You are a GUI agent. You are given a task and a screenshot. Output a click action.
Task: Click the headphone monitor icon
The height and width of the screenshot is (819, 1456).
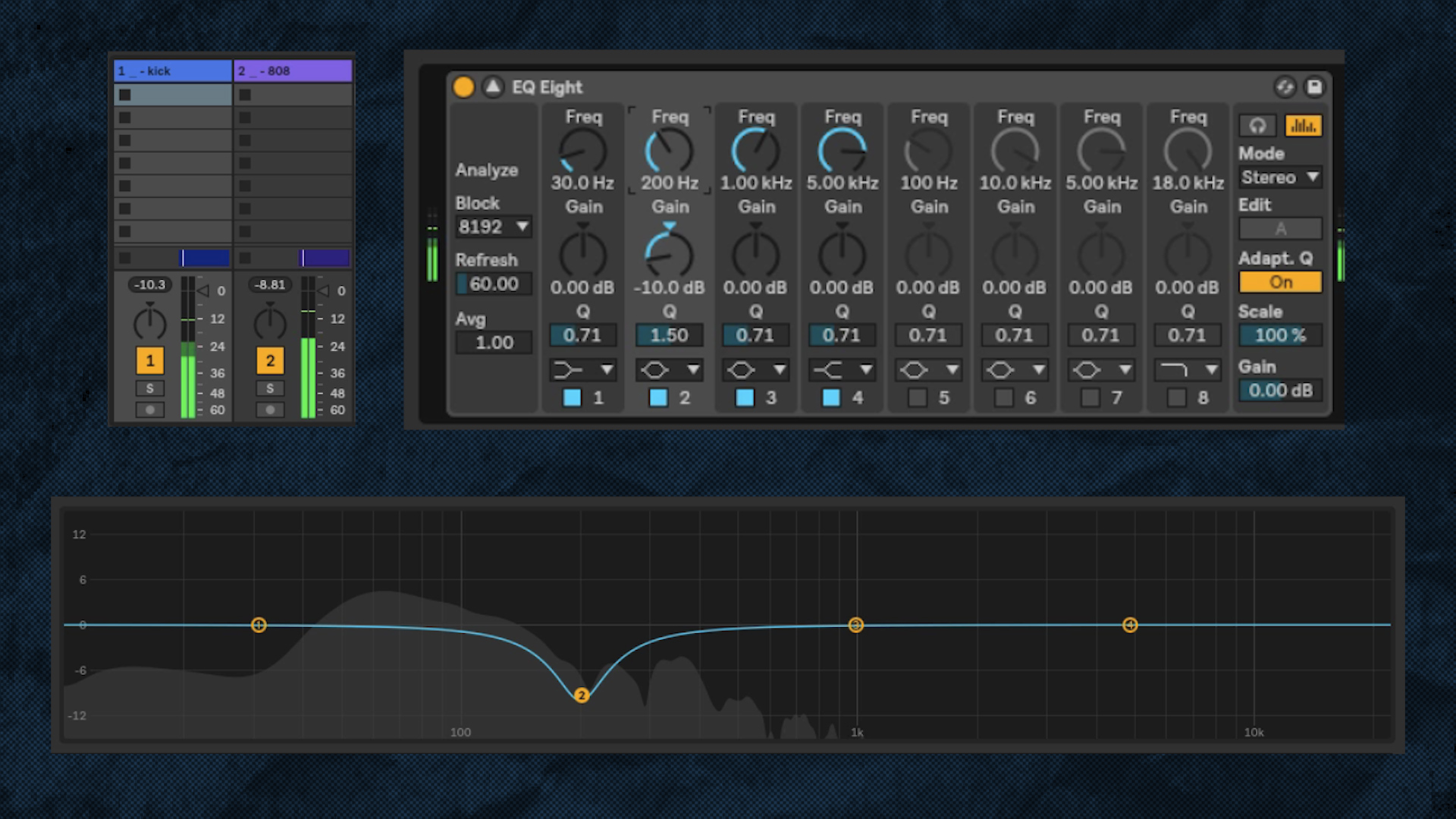(x=1257, y=125)
